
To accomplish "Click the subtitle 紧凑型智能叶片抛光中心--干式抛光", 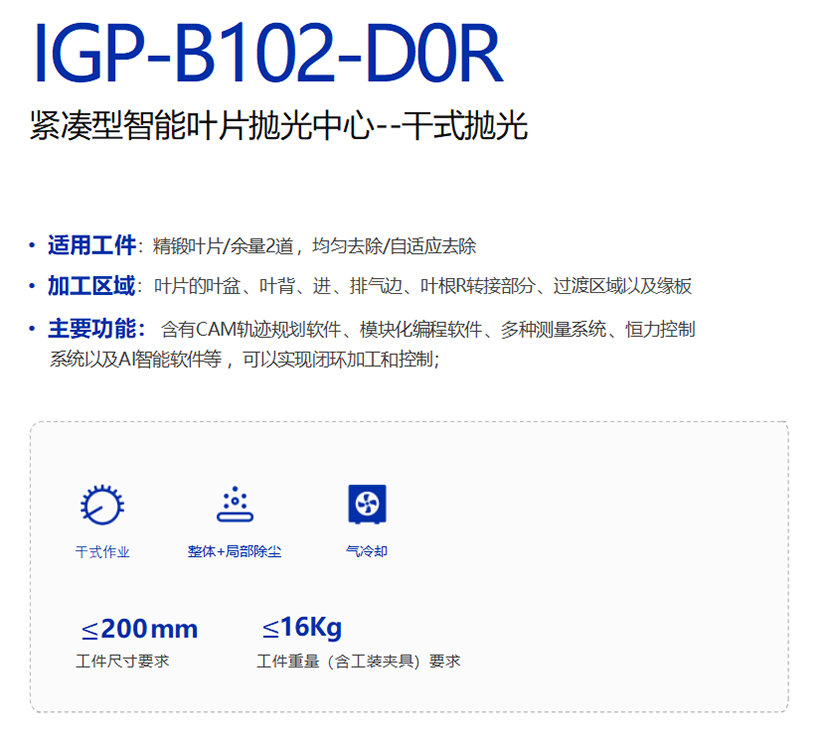I will [x=279, y=126].
